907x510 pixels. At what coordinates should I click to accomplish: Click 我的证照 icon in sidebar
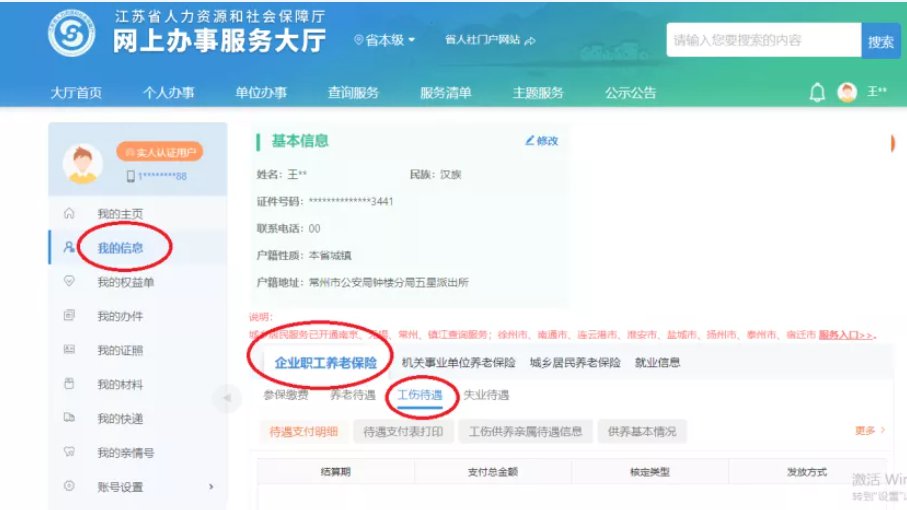point(69,349)
